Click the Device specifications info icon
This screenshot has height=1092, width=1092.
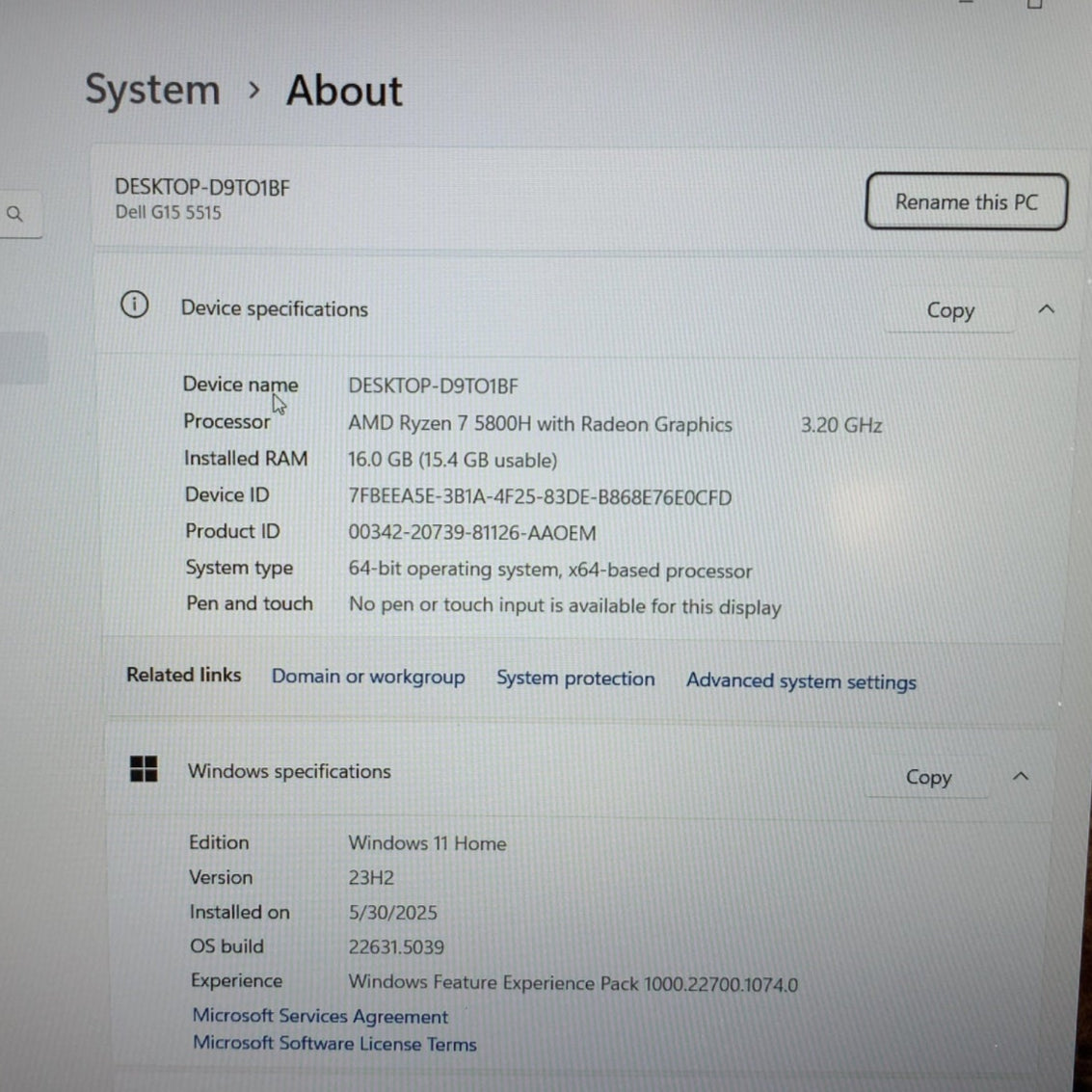click(134, 305)
